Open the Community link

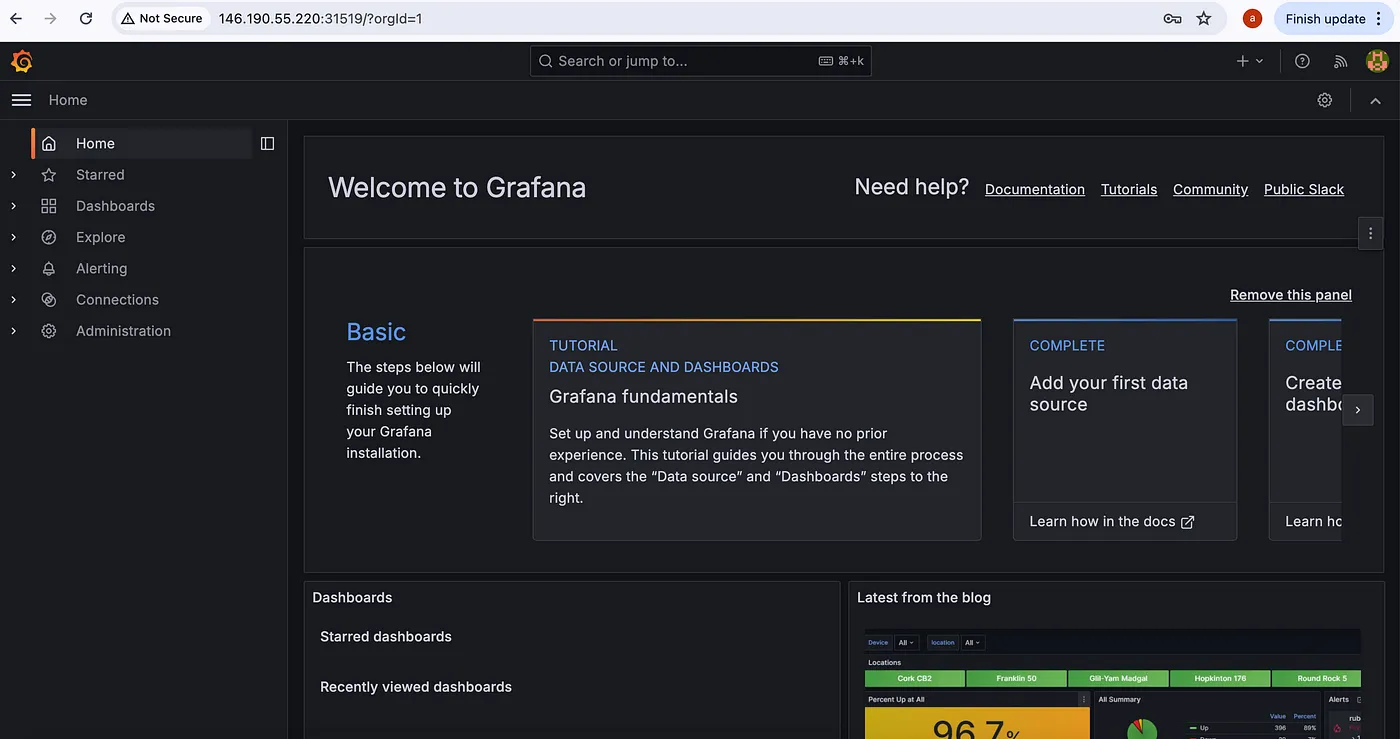coord(1210,189)
